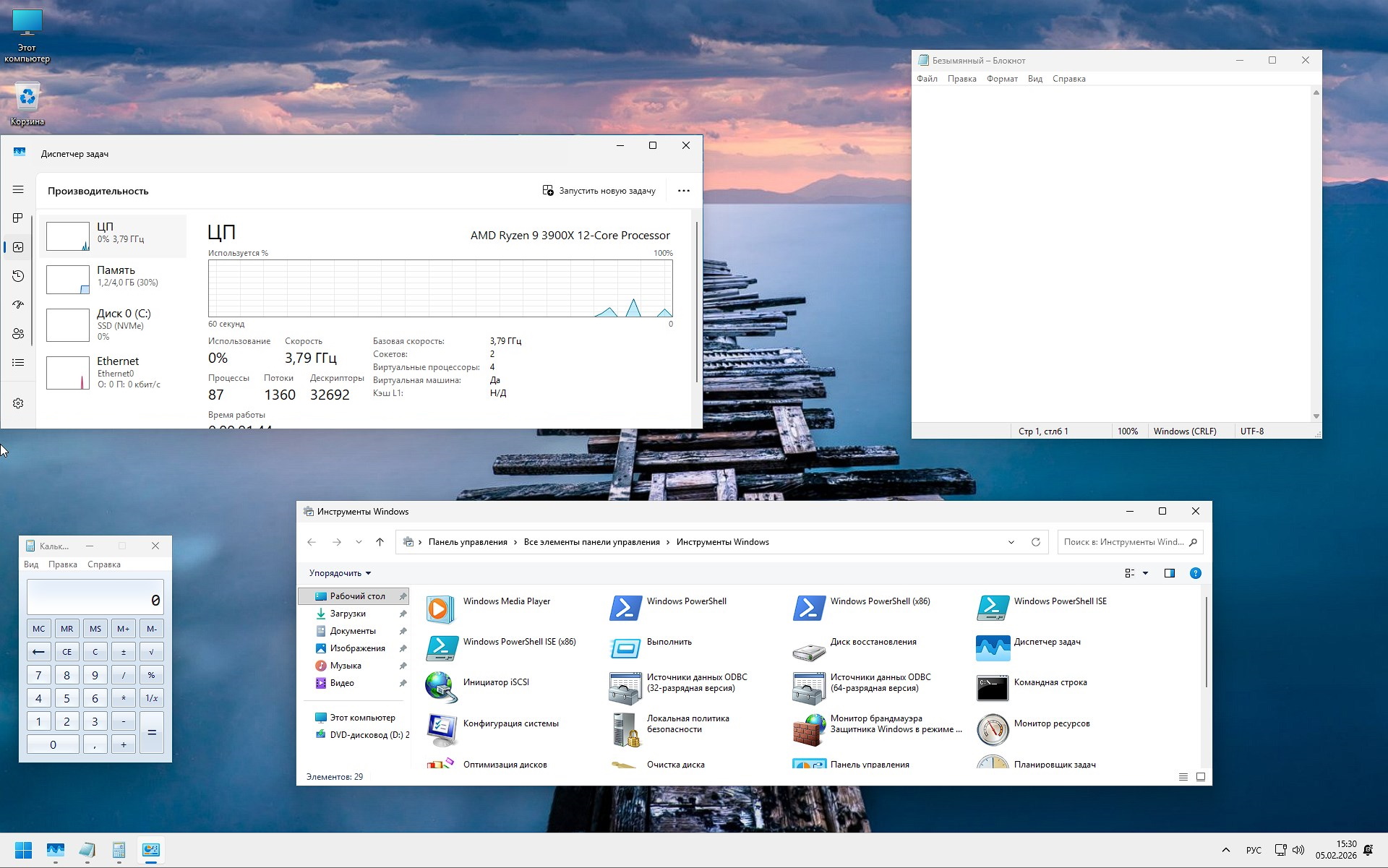The image size is (1388, 868).
Task: Open Startup apps icon in Task Manager sidebar
Action: tap(18, 304)
